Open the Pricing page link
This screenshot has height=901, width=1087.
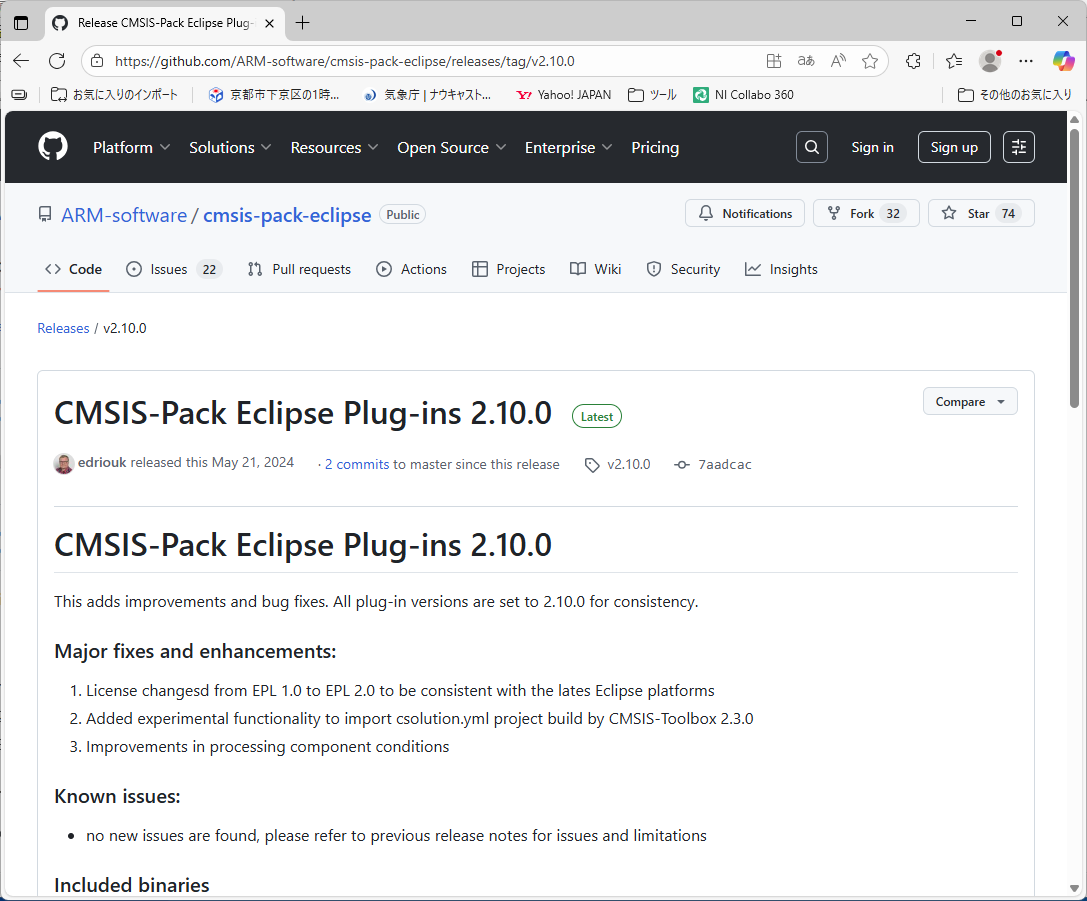655,148
